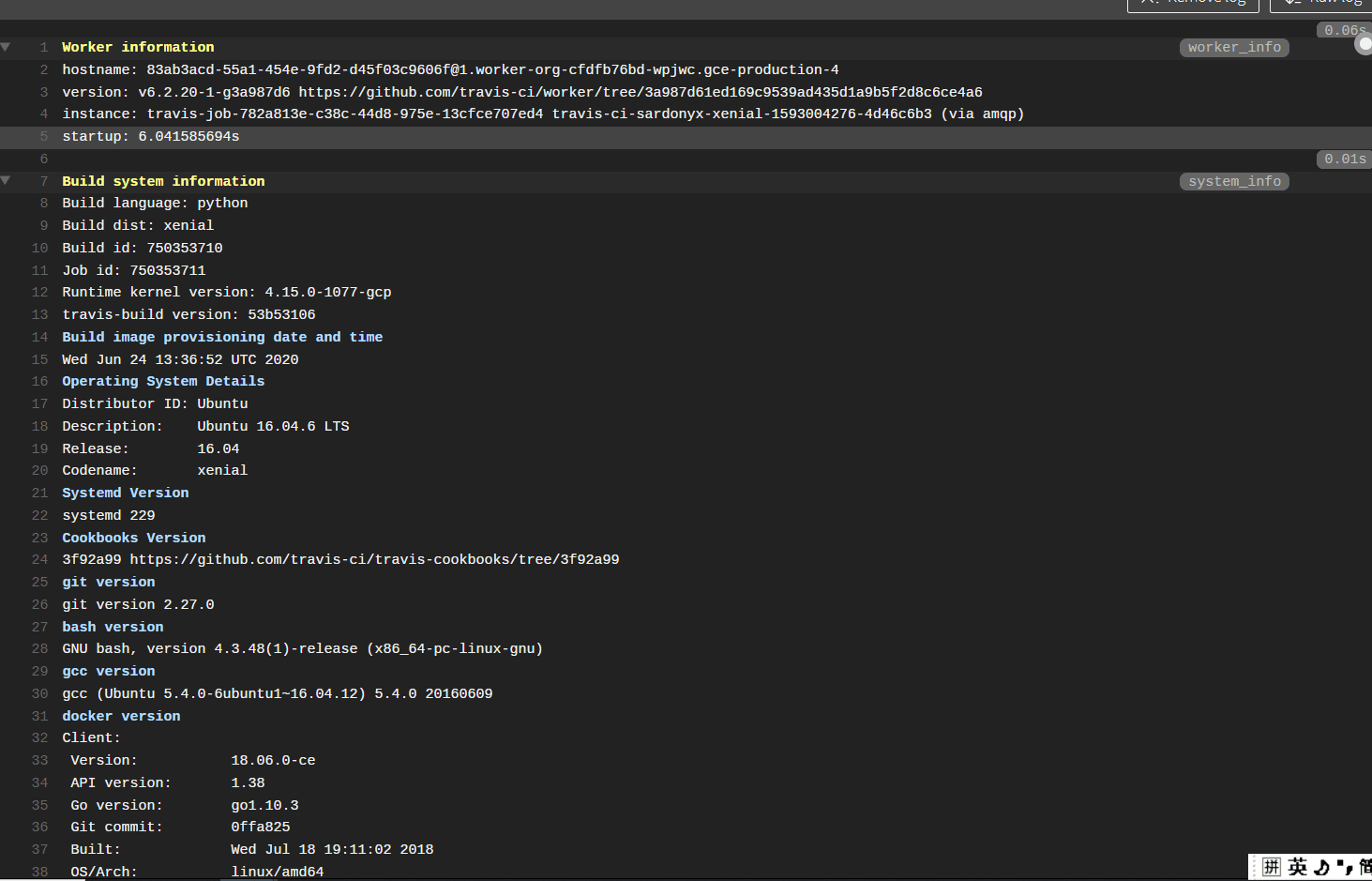The image size is (1372, 881).
Task: Click 'docker version' heading
Action: [x=121, y=717]
